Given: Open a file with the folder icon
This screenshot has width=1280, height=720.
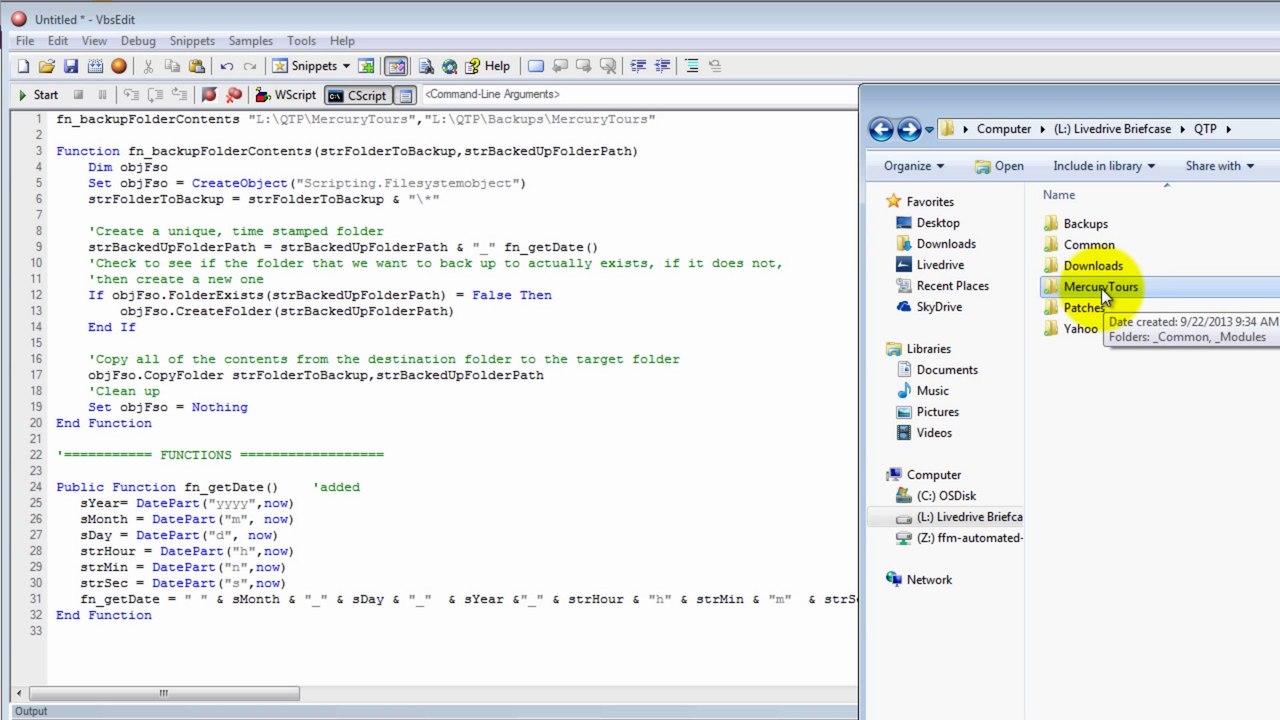Looking at the screenshot, I should coord(46,66).
